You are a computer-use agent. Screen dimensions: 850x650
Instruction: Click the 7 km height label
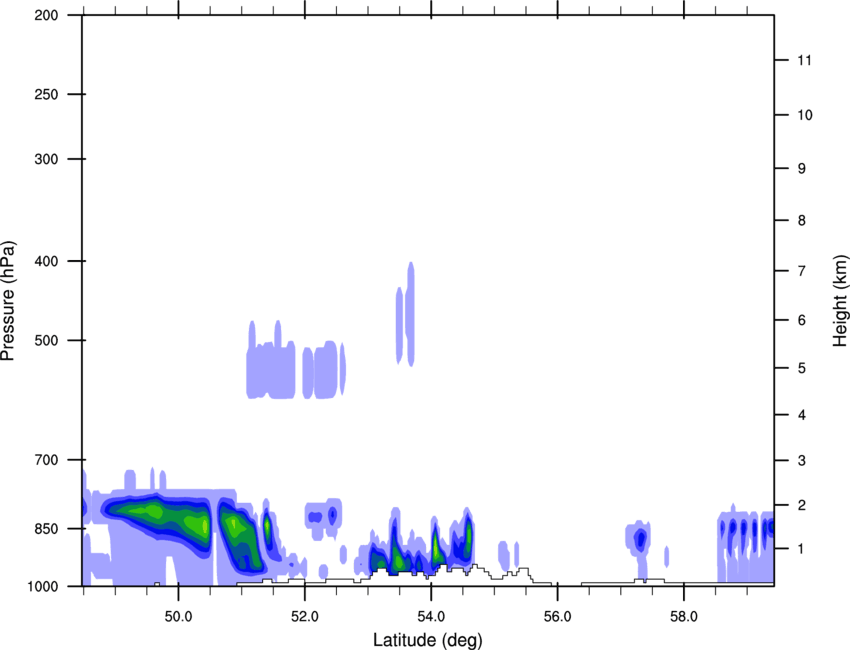tap(802, 271)
